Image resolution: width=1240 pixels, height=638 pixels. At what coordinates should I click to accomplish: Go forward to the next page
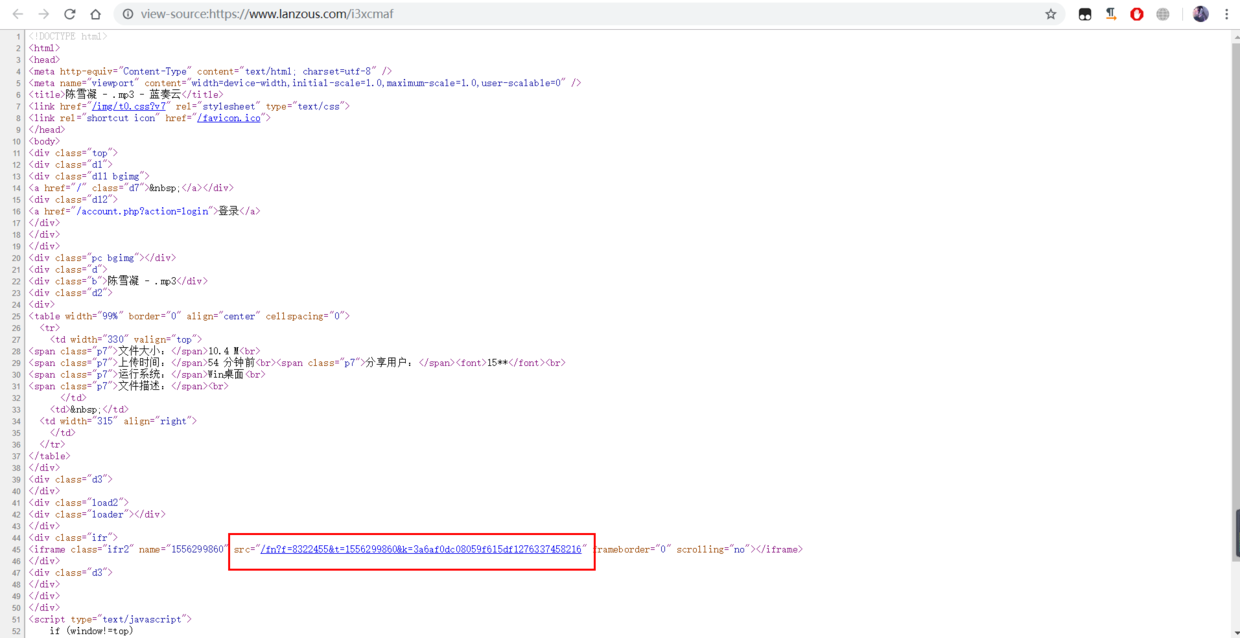[x=44, y=14]
